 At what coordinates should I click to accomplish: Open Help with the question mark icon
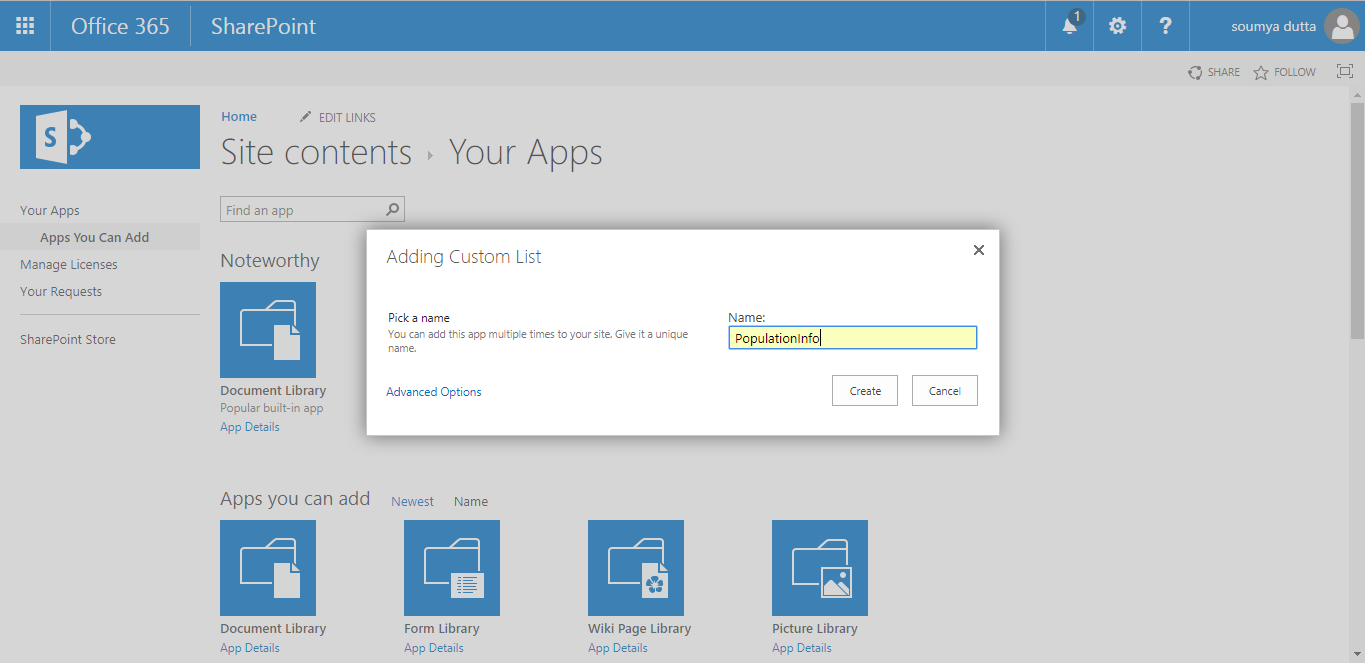pyautogui.click(x=1164, y=25)
